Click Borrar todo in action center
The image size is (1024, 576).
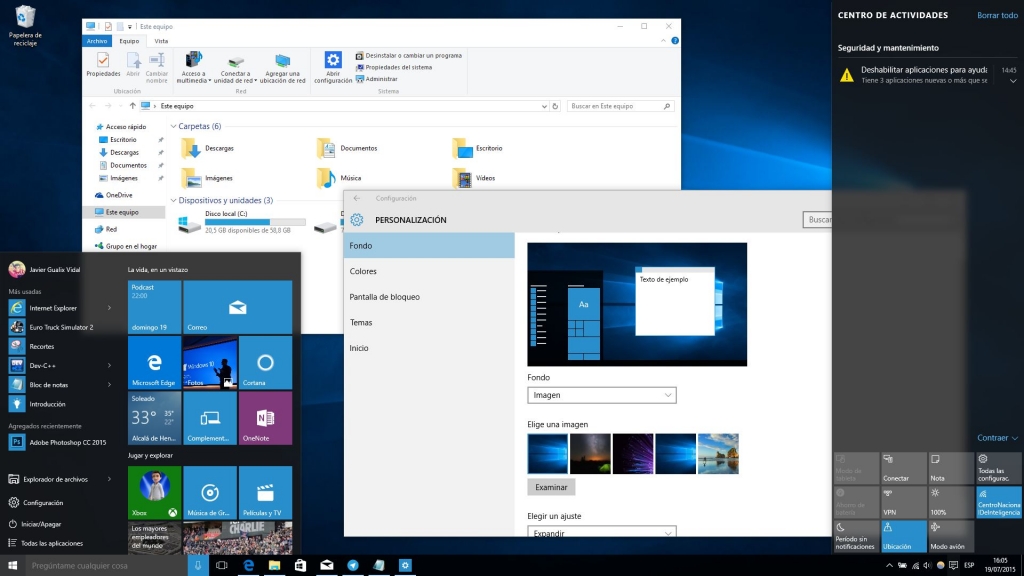pos(996,15)
